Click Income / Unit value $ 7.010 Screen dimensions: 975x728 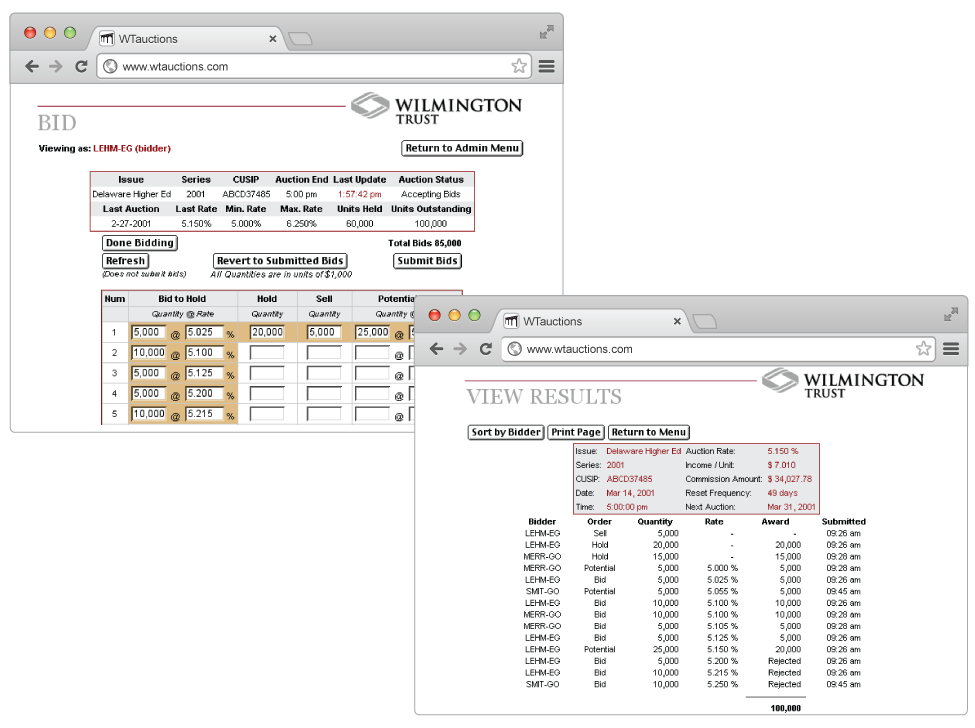coord(781,465)
